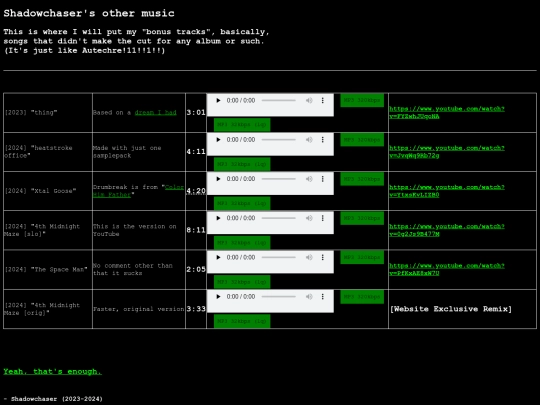540x405 pixels.
Task: Download MP3 32kbps (lq) of "The Space Man"
Action: point(242,282)
